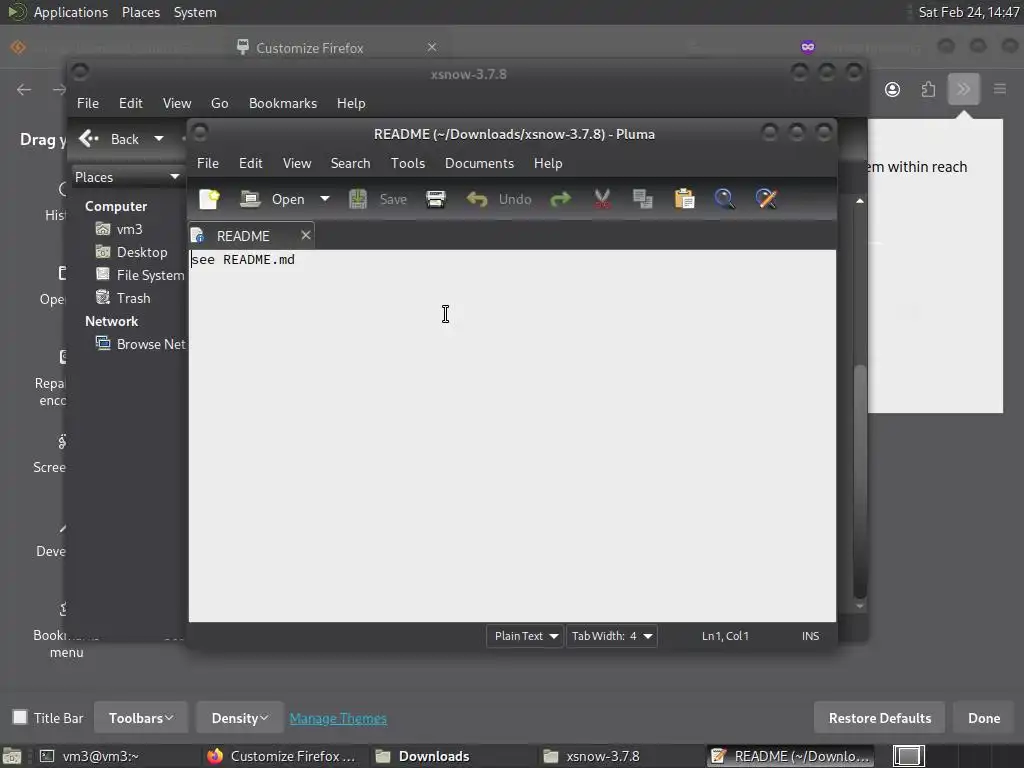Expand Back history dropdown in file manager
Screen dimensions: 1024x768
tap(159, 138)
